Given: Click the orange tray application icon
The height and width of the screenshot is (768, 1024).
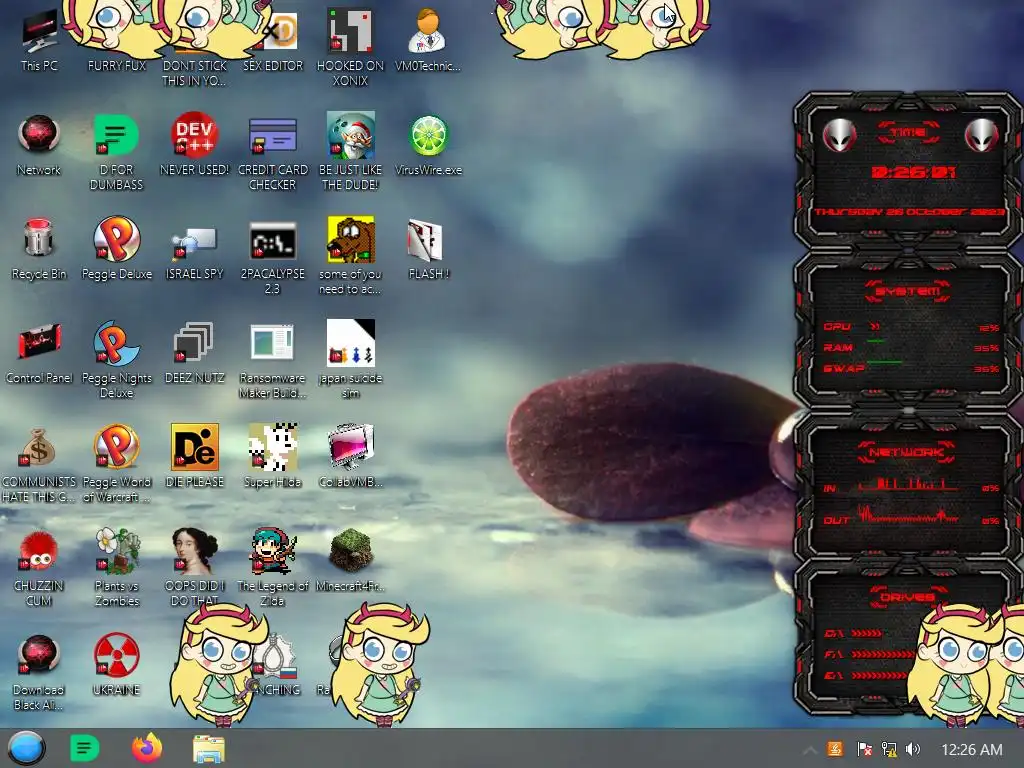Looking at the screenshot, I should 835,749.
